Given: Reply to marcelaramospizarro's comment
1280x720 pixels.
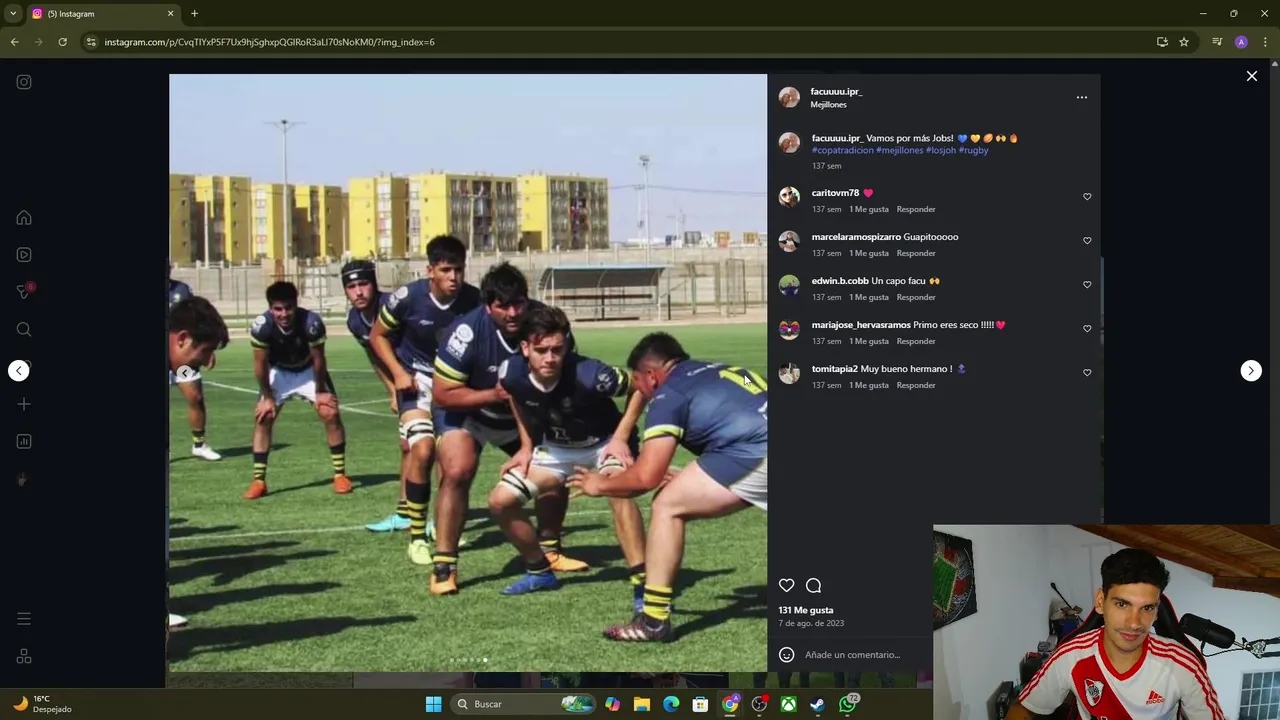Looking at the screenshot, I should (916, 254).
